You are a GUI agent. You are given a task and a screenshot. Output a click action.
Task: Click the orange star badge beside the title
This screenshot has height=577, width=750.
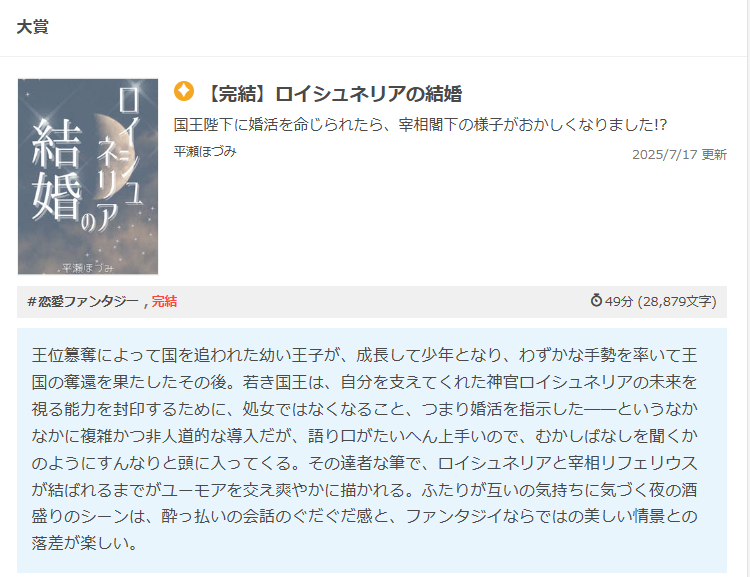(184, 91)
